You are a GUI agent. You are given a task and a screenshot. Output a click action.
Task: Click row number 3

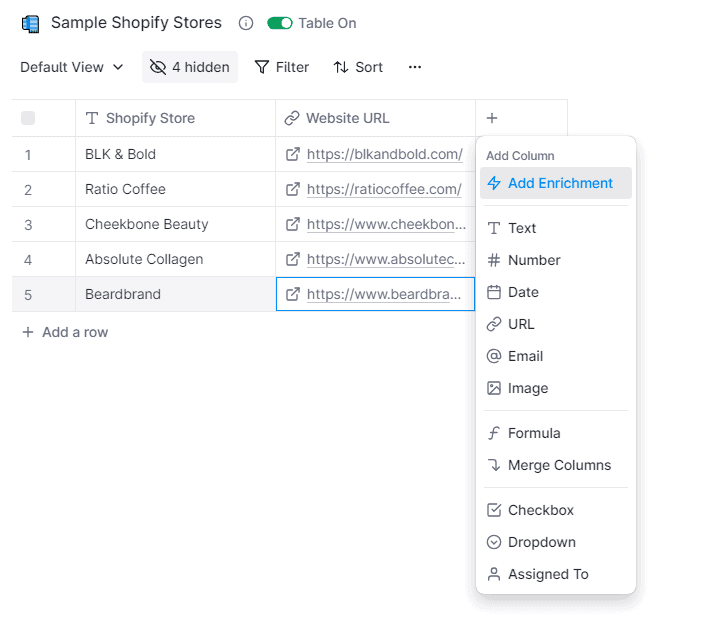pos(28,225)
